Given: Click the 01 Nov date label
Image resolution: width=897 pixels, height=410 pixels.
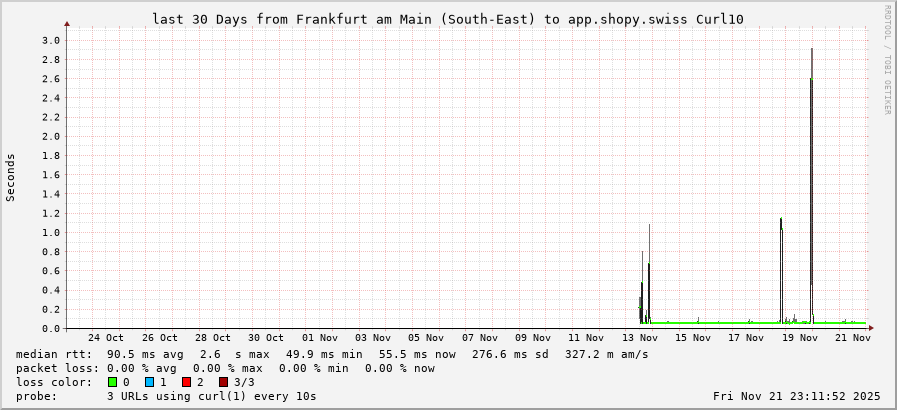Looking at the screenshot, I should [x=319, y=338].
